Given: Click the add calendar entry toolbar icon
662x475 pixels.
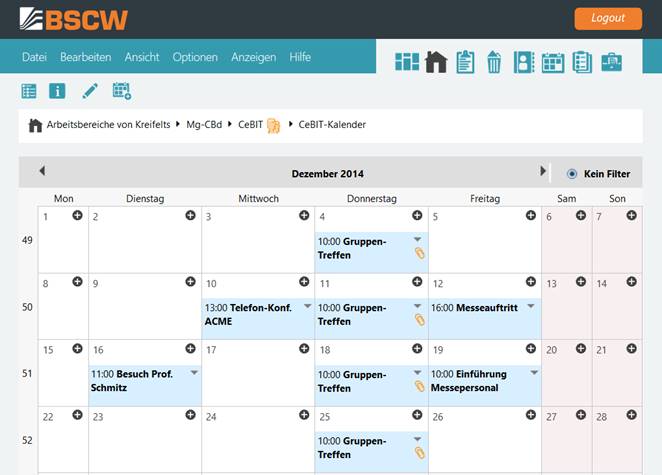Looking at the screenshot, I should tap(122, 92).
